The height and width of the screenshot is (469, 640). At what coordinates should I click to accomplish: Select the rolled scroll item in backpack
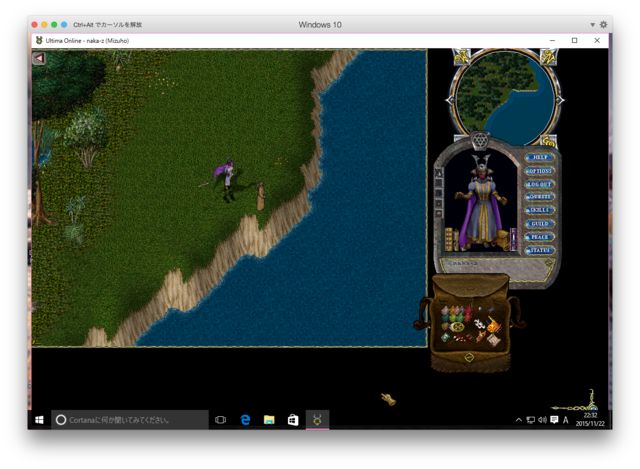pyautogui.click(x=493, y=339)
